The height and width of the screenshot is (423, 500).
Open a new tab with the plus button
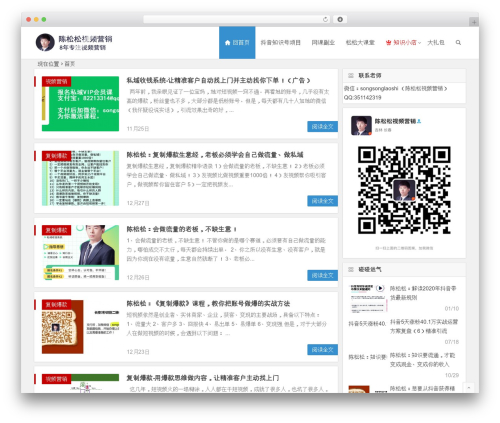(474, 22)
